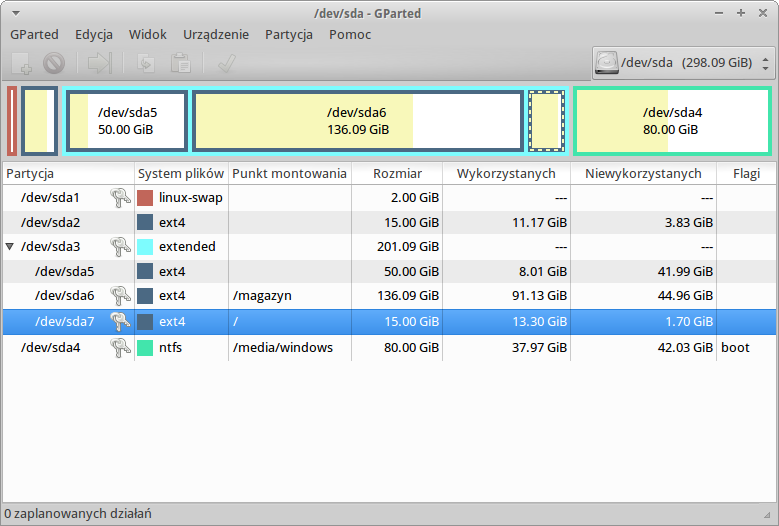Click the ext4 color swatch in /dev/sda2 row
The height and width of the screenshot is (526, 779).
(x=145, y=222)
